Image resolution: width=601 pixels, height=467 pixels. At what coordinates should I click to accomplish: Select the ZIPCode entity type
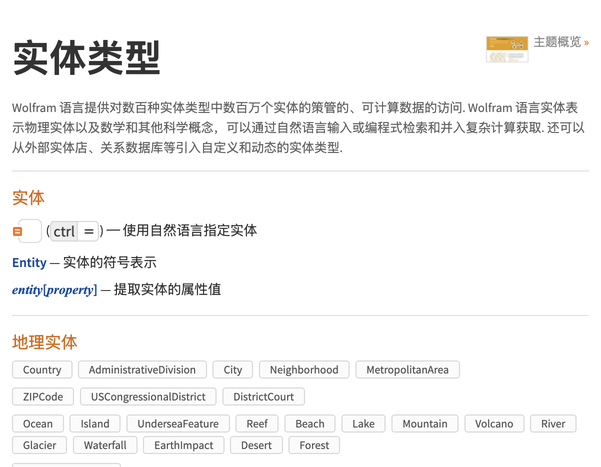(x=42, y=397)
